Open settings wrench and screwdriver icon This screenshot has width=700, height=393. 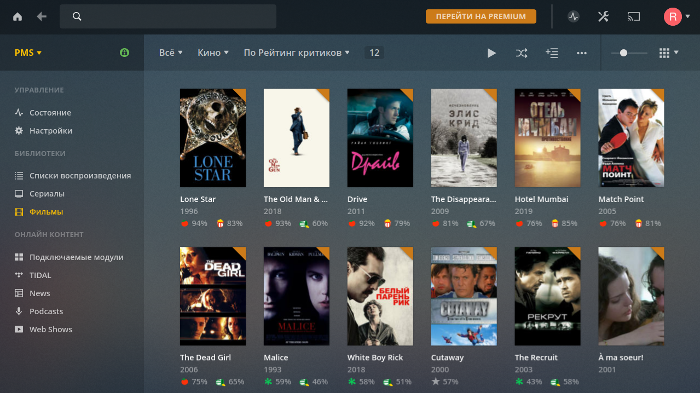(603, 17)
